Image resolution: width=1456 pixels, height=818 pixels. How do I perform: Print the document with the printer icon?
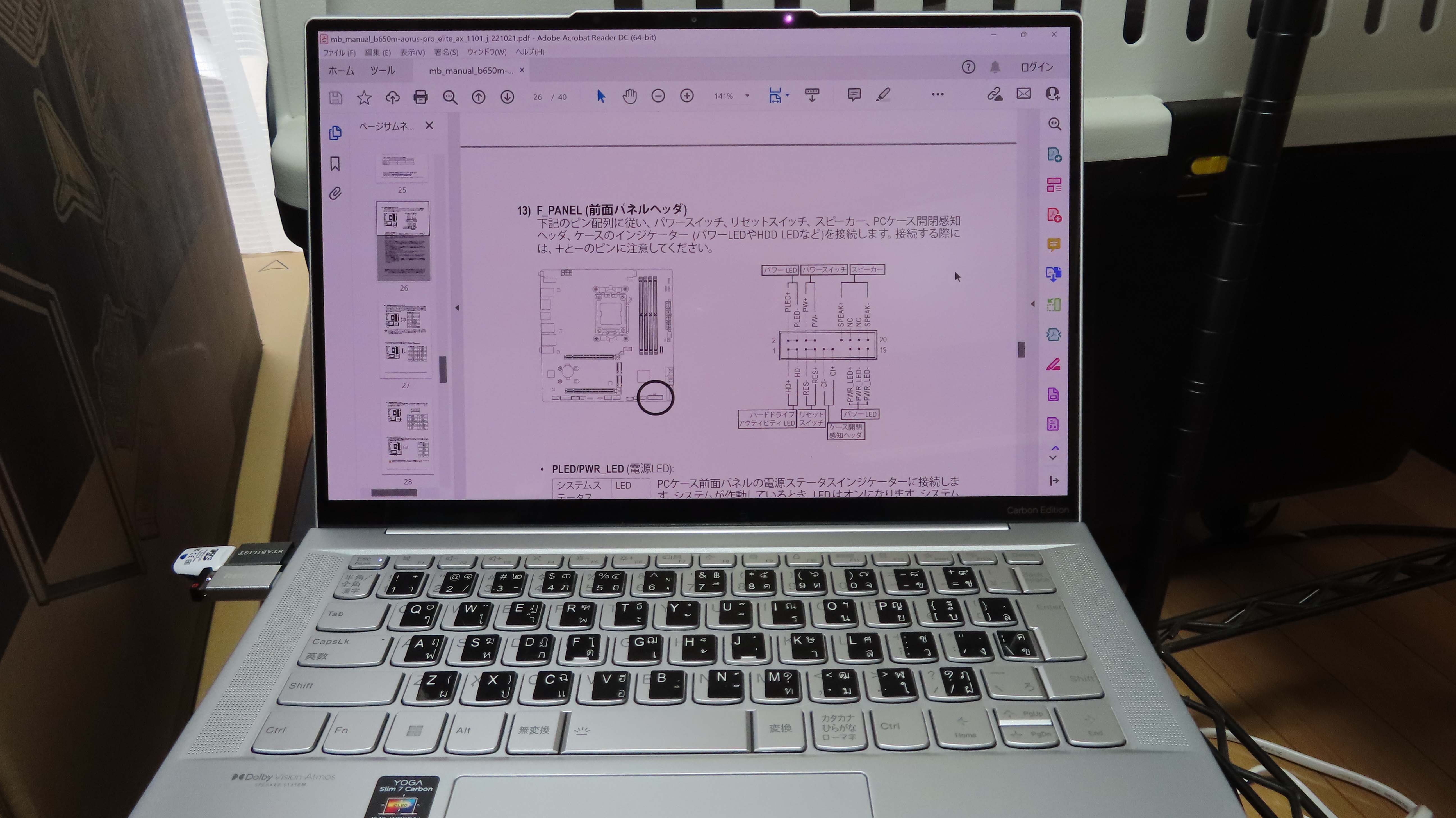420,97
